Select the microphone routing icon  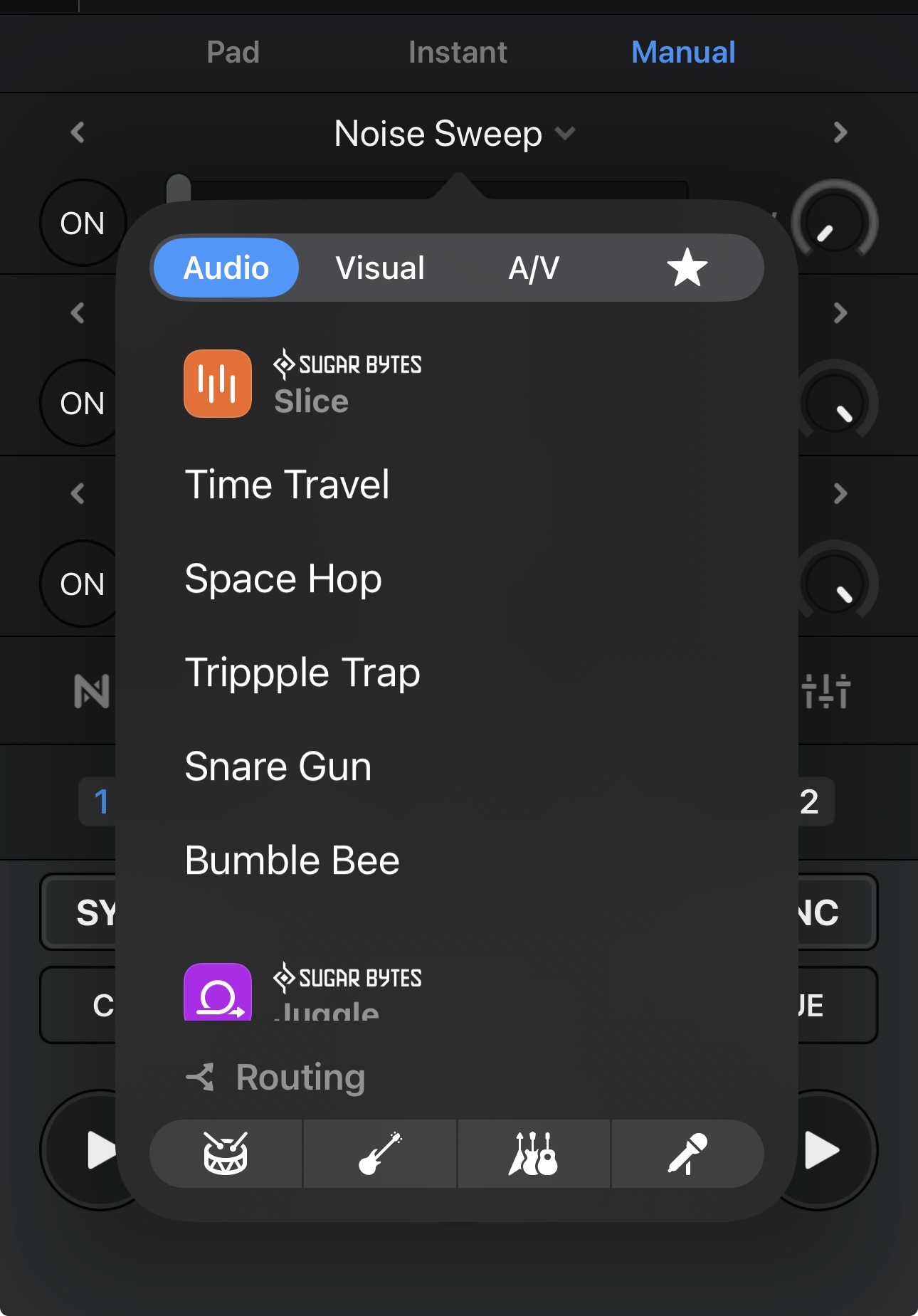pos(687,1153)
